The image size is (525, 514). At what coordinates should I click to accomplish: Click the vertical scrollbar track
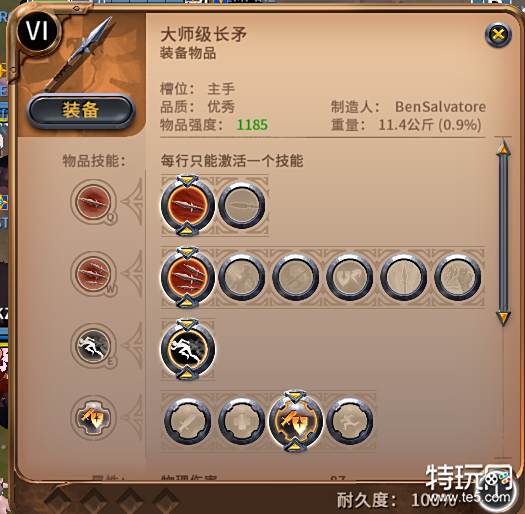click(503, 232)
